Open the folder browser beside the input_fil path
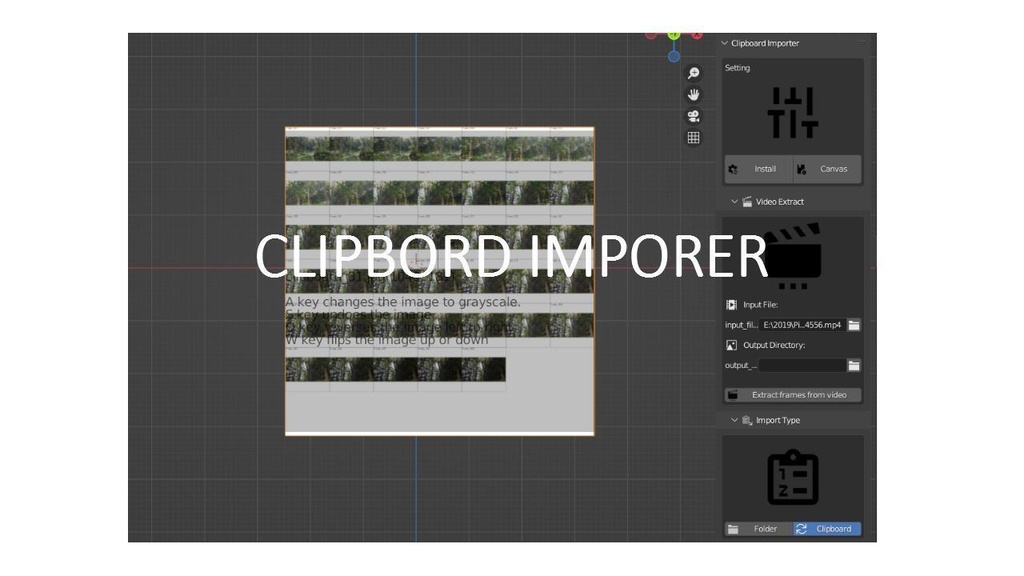Screen dimensions: 1024x576 pyautogui.click(x=855, y=325)
